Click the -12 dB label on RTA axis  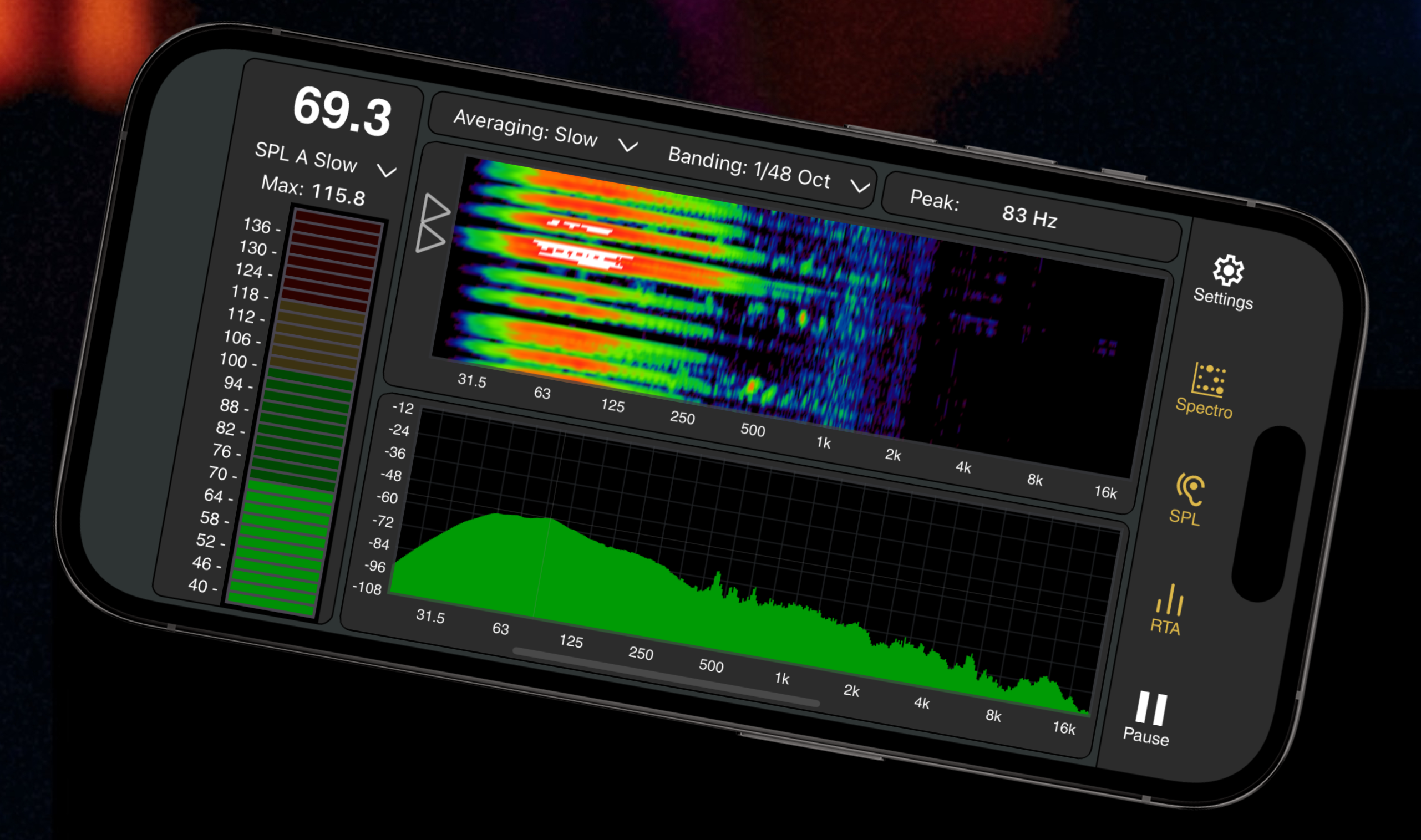pos(403,408)
